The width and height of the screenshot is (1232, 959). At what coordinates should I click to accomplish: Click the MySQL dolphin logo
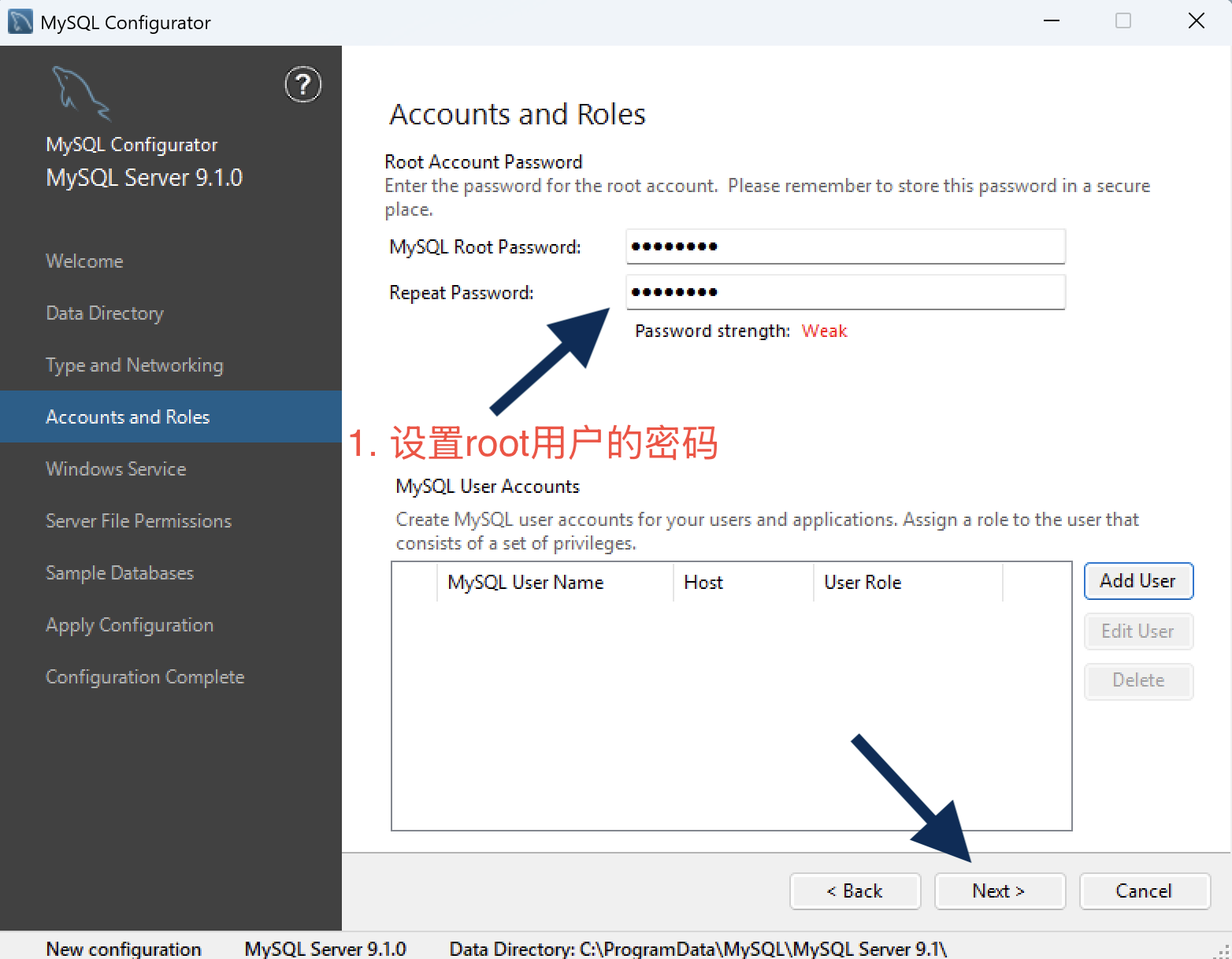[x=81, y=94]
